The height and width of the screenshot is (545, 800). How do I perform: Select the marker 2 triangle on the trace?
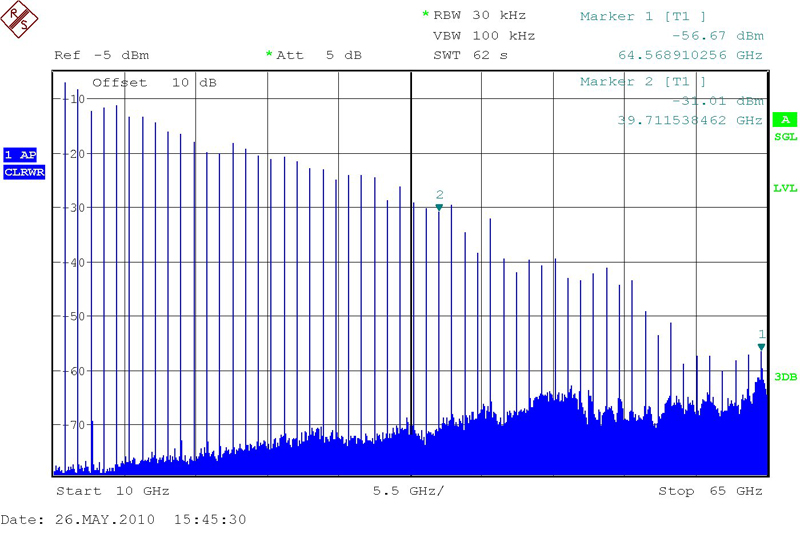[439, 206]
